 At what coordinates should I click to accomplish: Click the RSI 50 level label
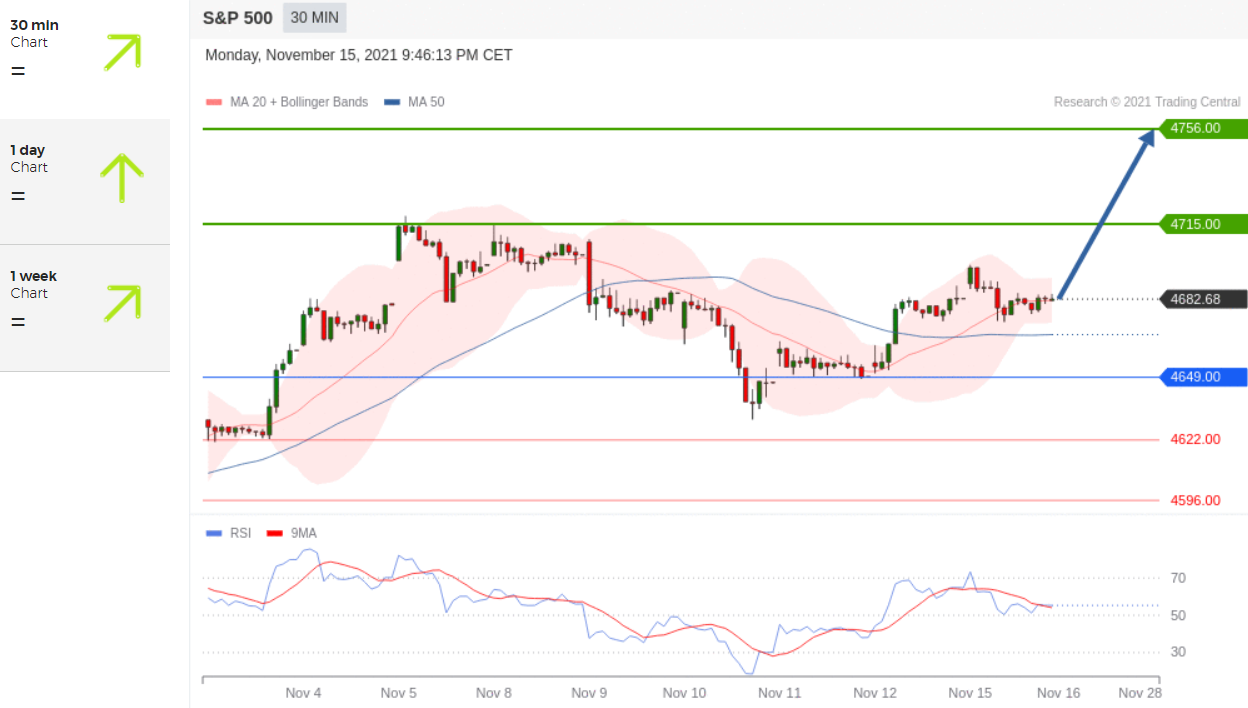pos(1178,615)
